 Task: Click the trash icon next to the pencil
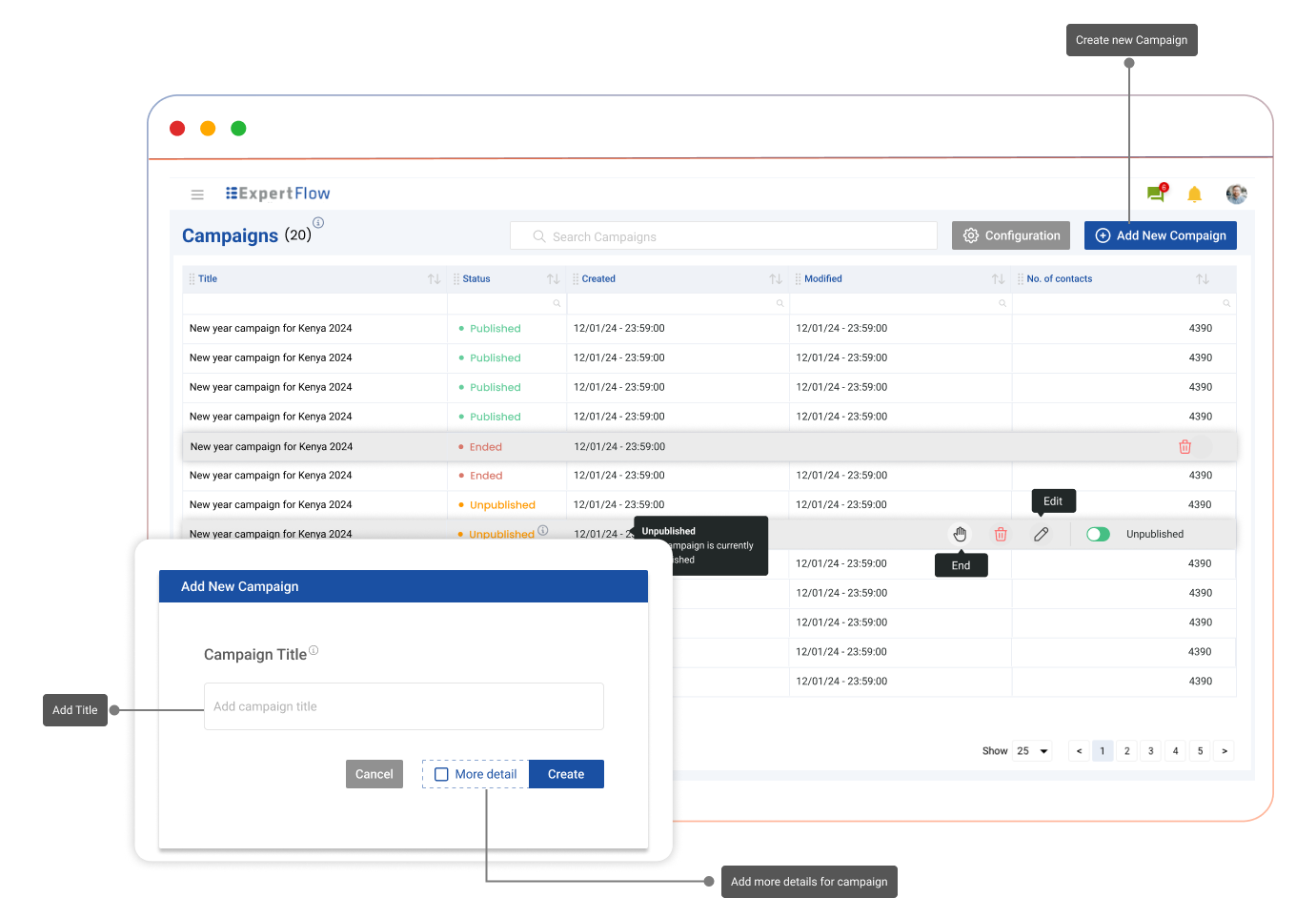click(1001, 535)
